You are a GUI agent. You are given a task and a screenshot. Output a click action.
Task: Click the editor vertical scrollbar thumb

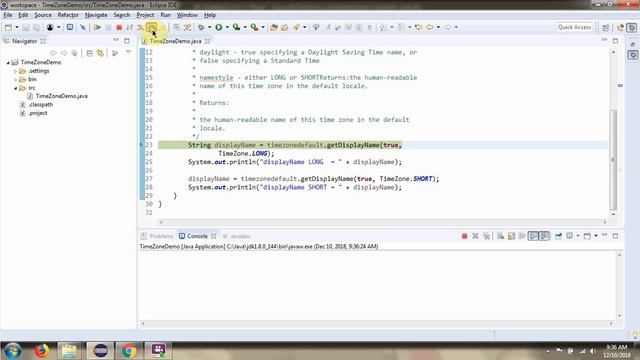[613, 160]
